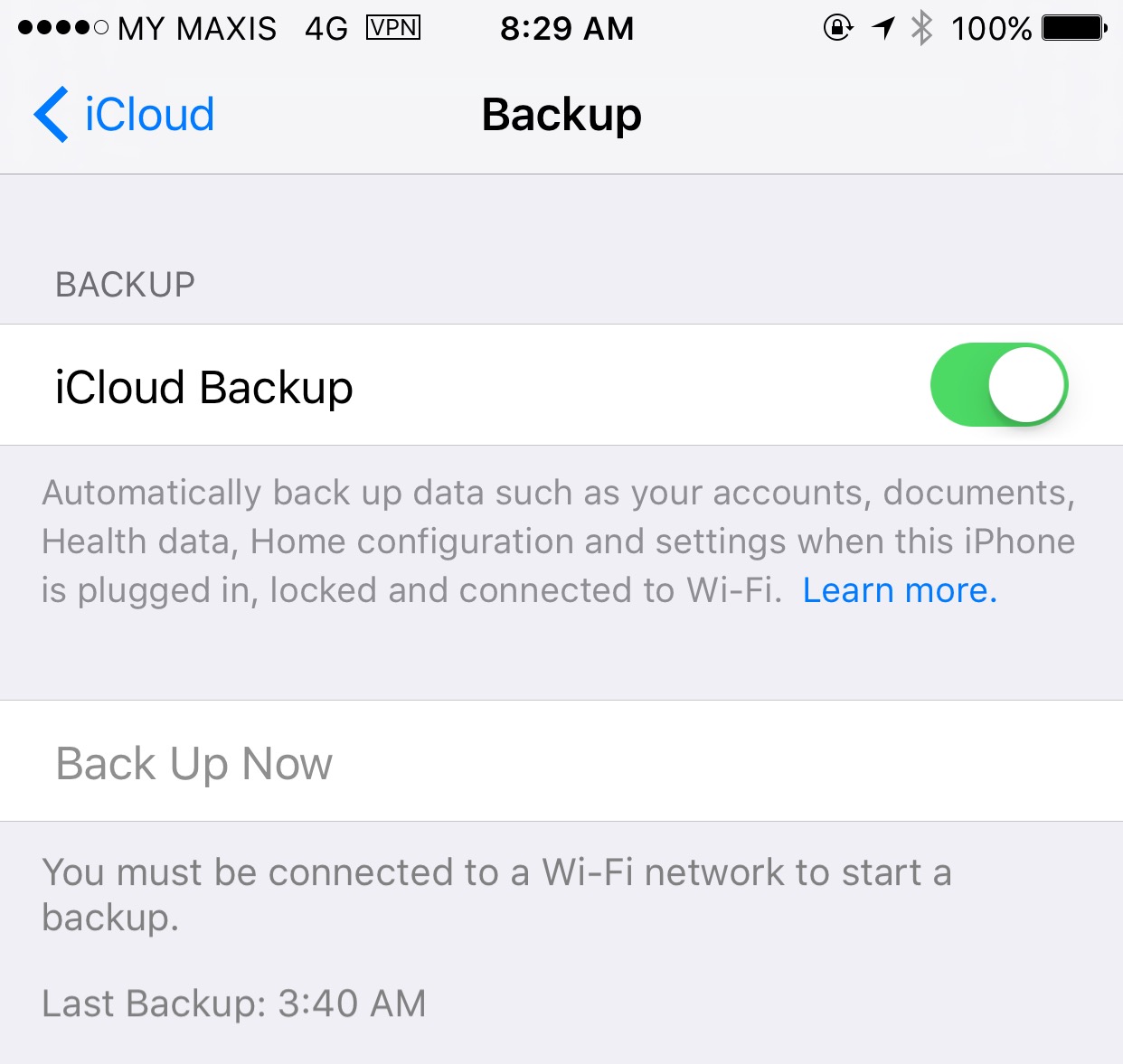This screenshot has height=1064, width=1123.
Task: Tap the battery level icon
Action: [x=1075, y=28]
